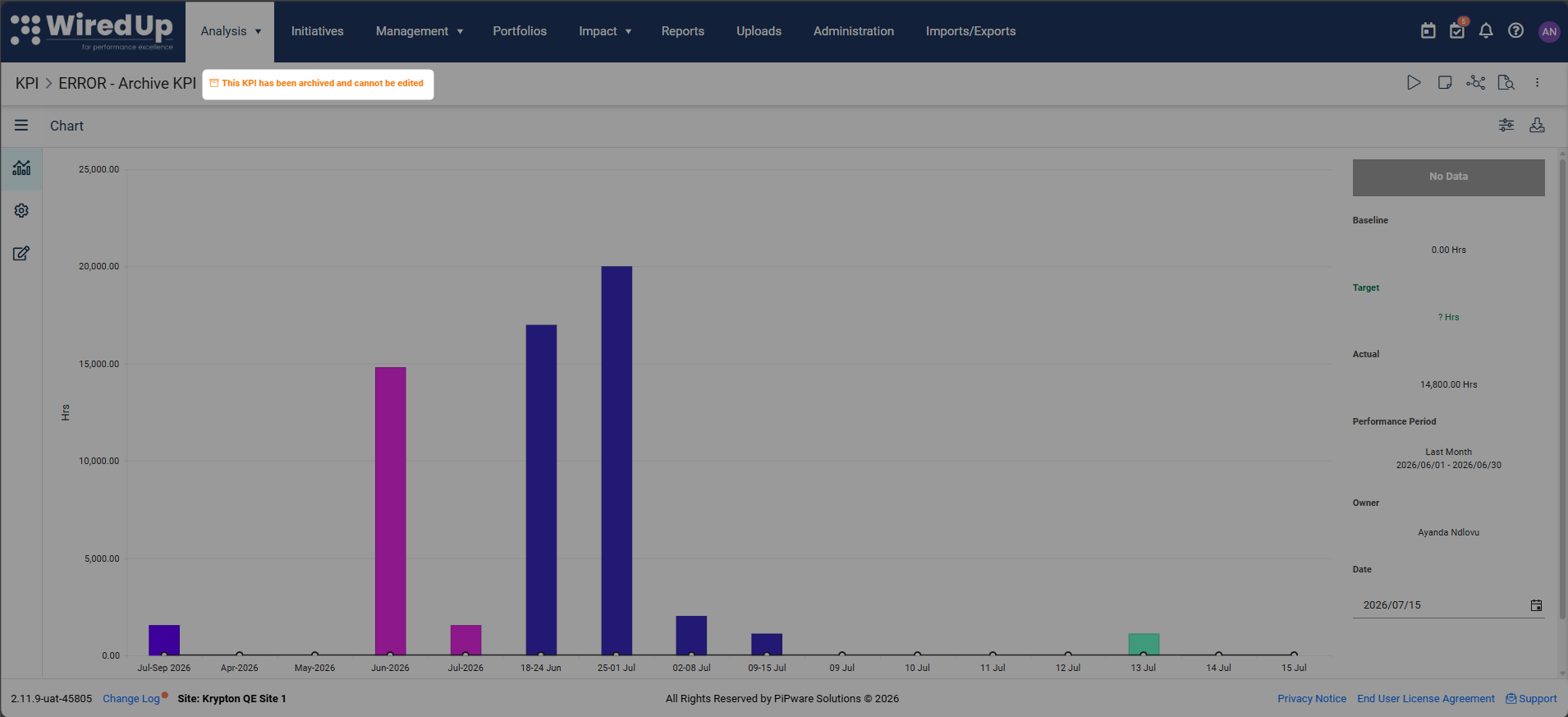
Task: Open the calendar icon in top bar
Action: click(x=1428, y=31)
